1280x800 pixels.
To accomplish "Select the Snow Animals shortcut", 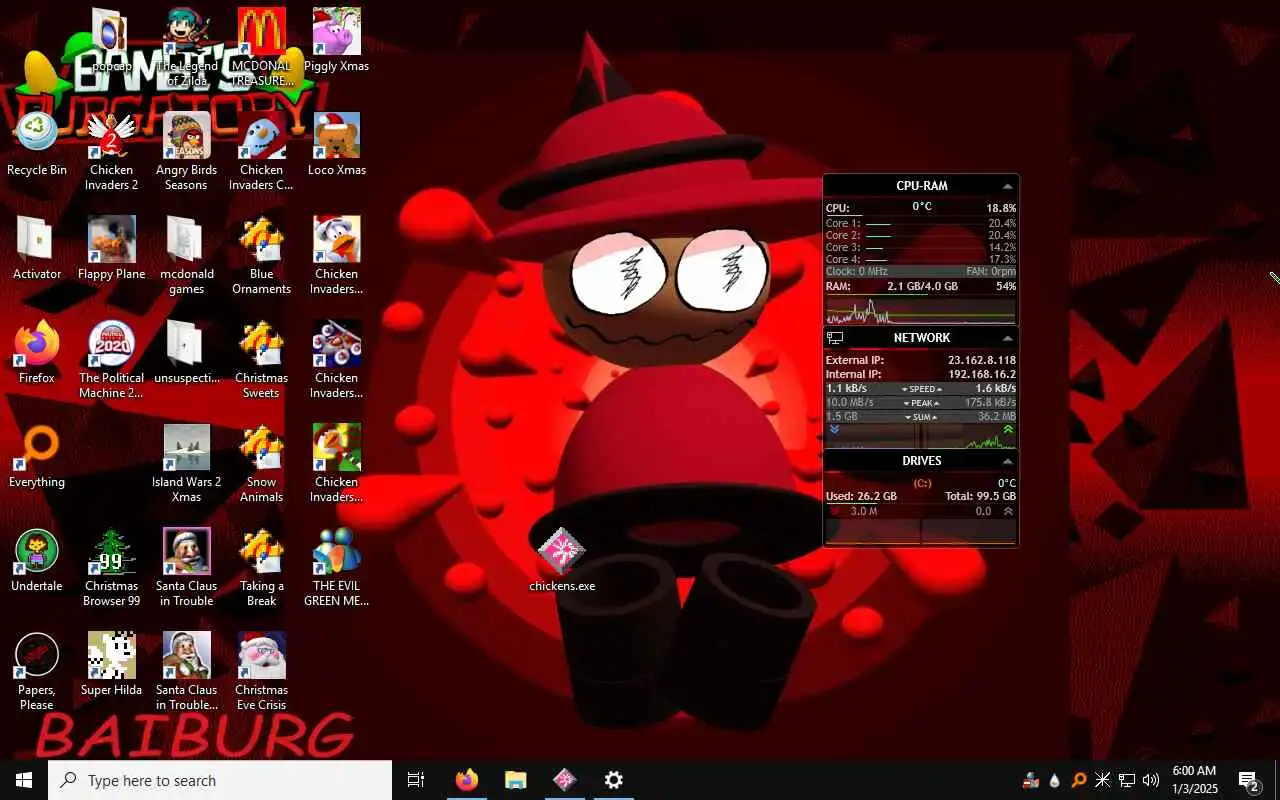I will coord(262,463).
